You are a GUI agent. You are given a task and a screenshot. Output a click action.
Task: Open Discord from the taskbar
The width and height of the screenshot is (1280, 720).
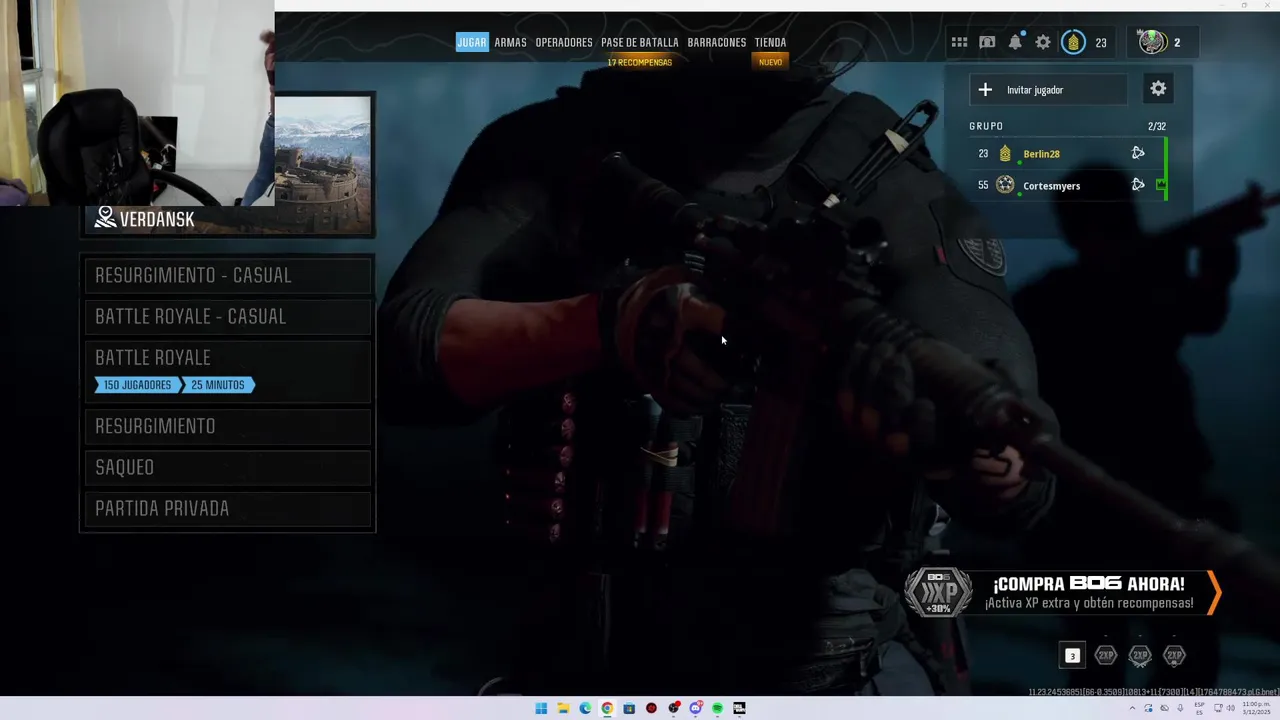pos(695,708)
